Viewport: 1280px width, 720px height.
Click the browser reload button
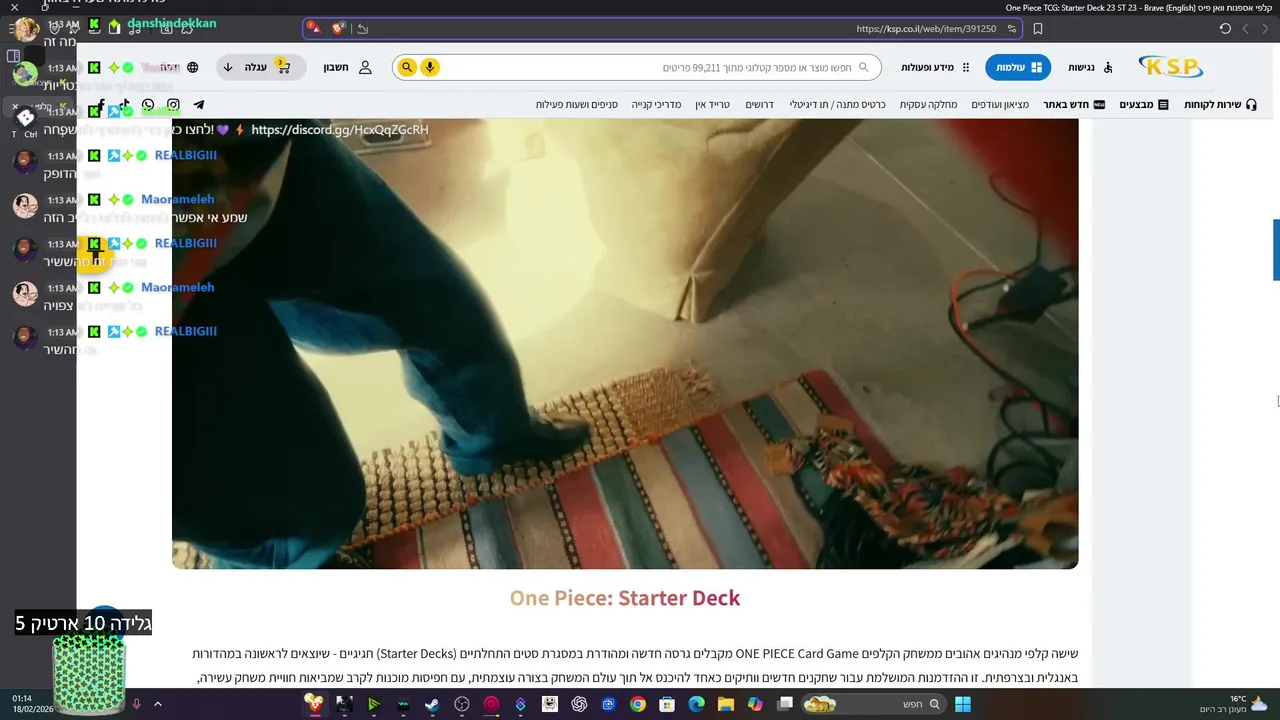pyautogui.click(x=1225, y=29)
